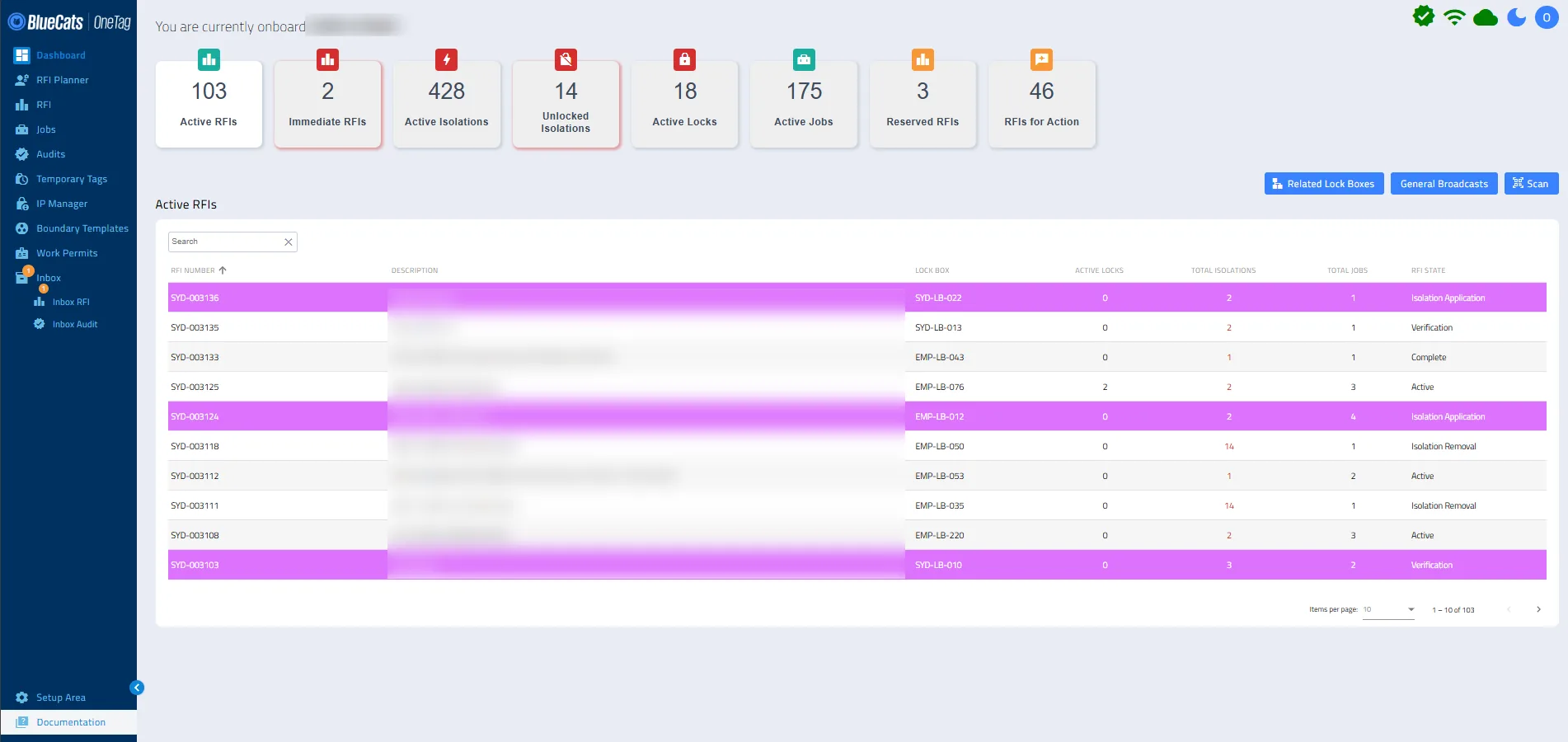The width and height of the screenshot is (1568, 742).
Task: Open the items per page dropdown
Action: 1389,610
